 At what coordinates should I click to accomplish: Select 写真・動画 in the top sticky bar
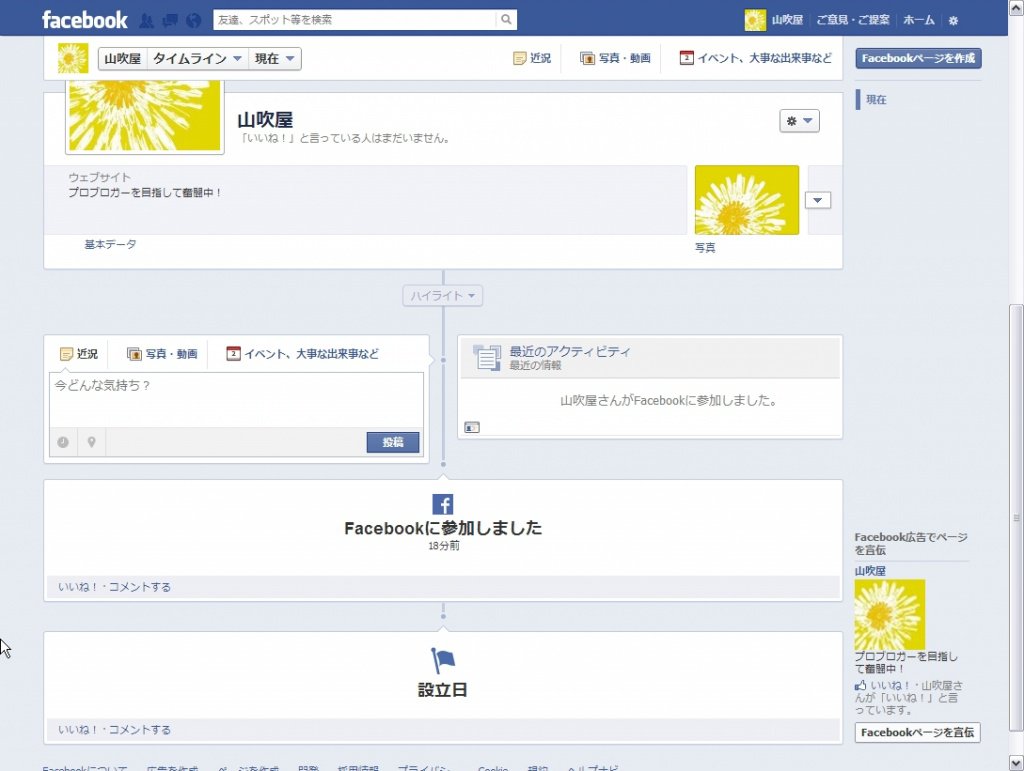coord(615,58)
